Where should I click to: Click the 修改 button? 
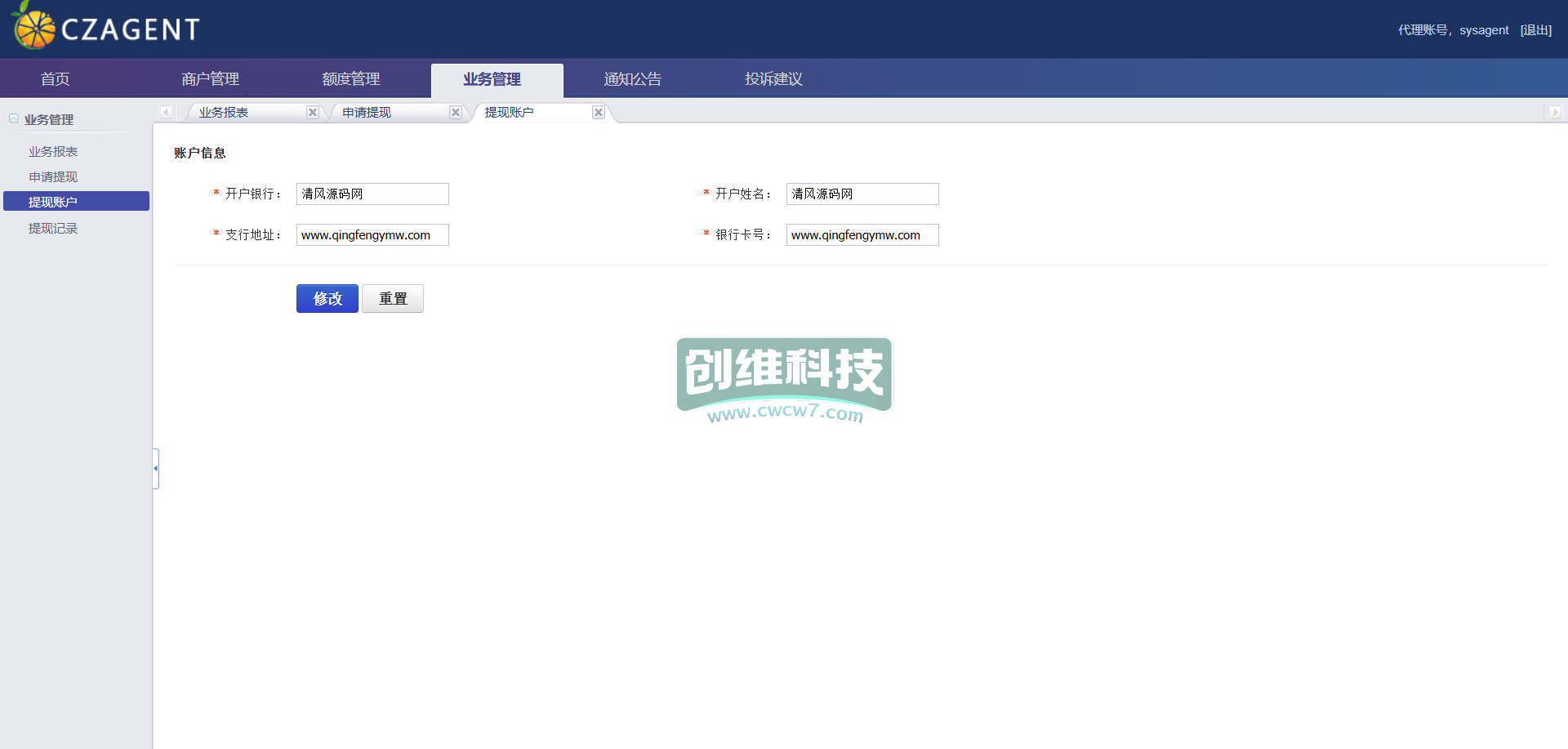pyautogui.click(x=327, y=299)
